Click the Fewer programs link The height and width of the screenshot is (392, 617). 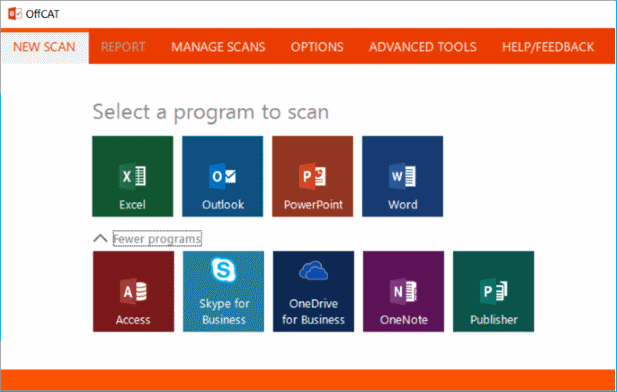[x=157, y=239]
